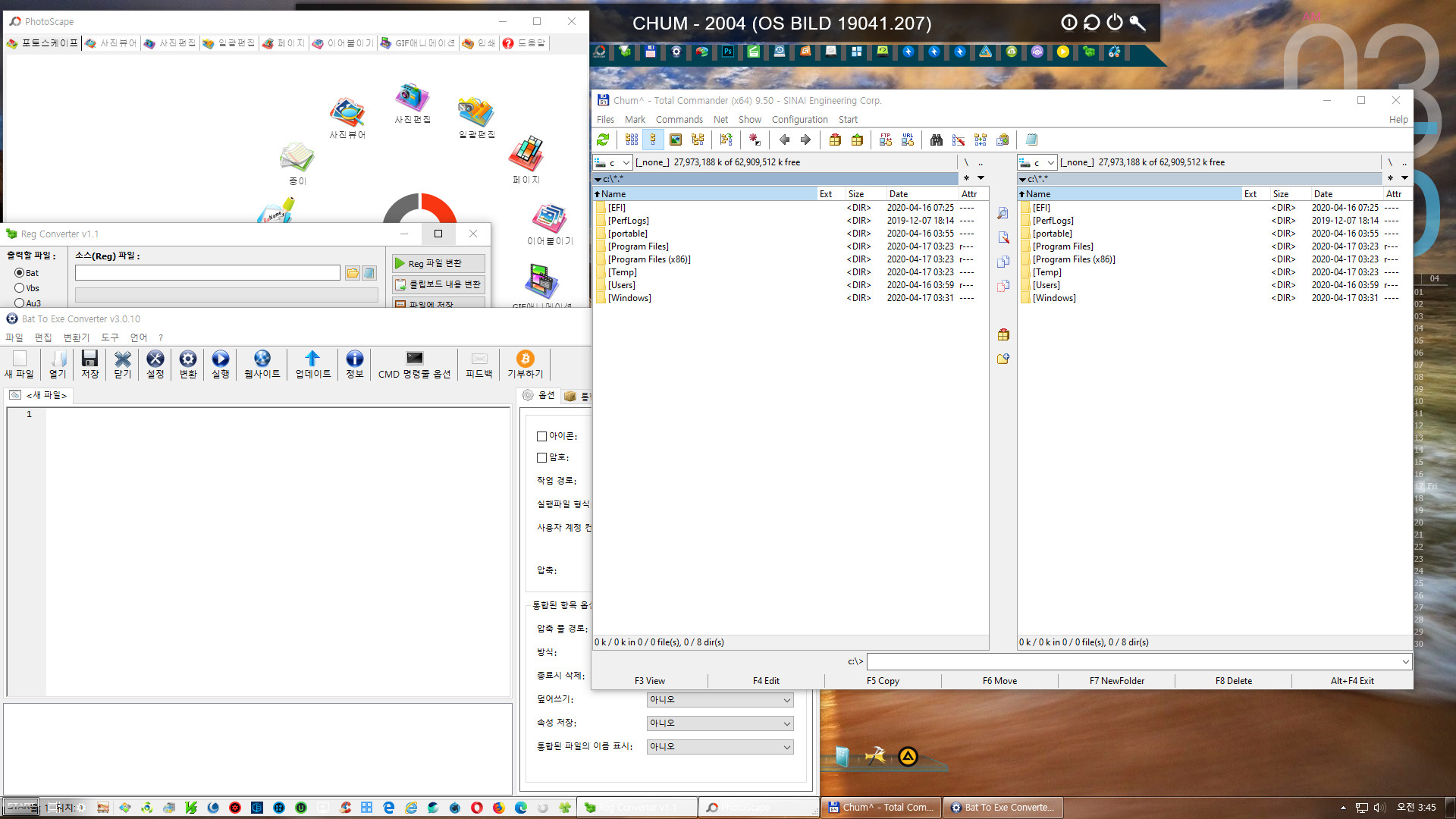Select the Vbs output radio button
This screenshot has height=819, width=1456.
pyautogui.click(x=20, y=288)
